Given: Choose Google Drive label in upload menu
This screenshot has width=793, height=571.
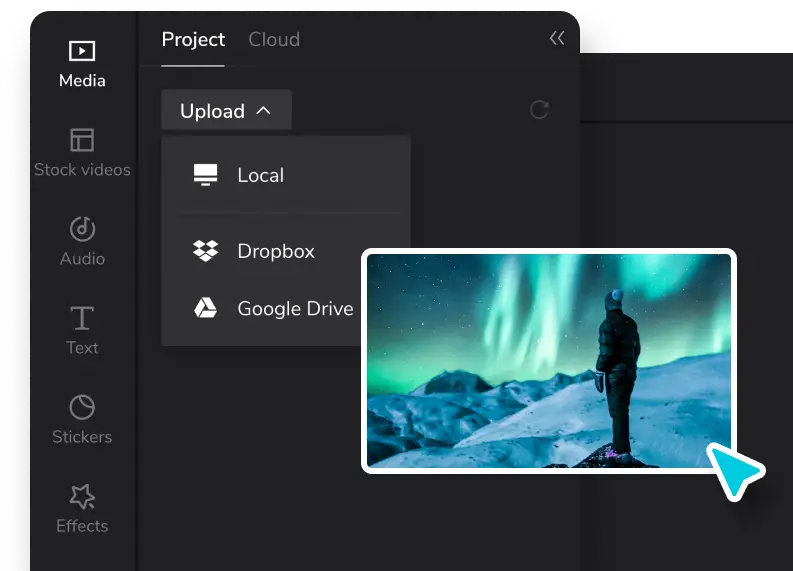Looking at the screenshot, I should [x=295, y=309].
